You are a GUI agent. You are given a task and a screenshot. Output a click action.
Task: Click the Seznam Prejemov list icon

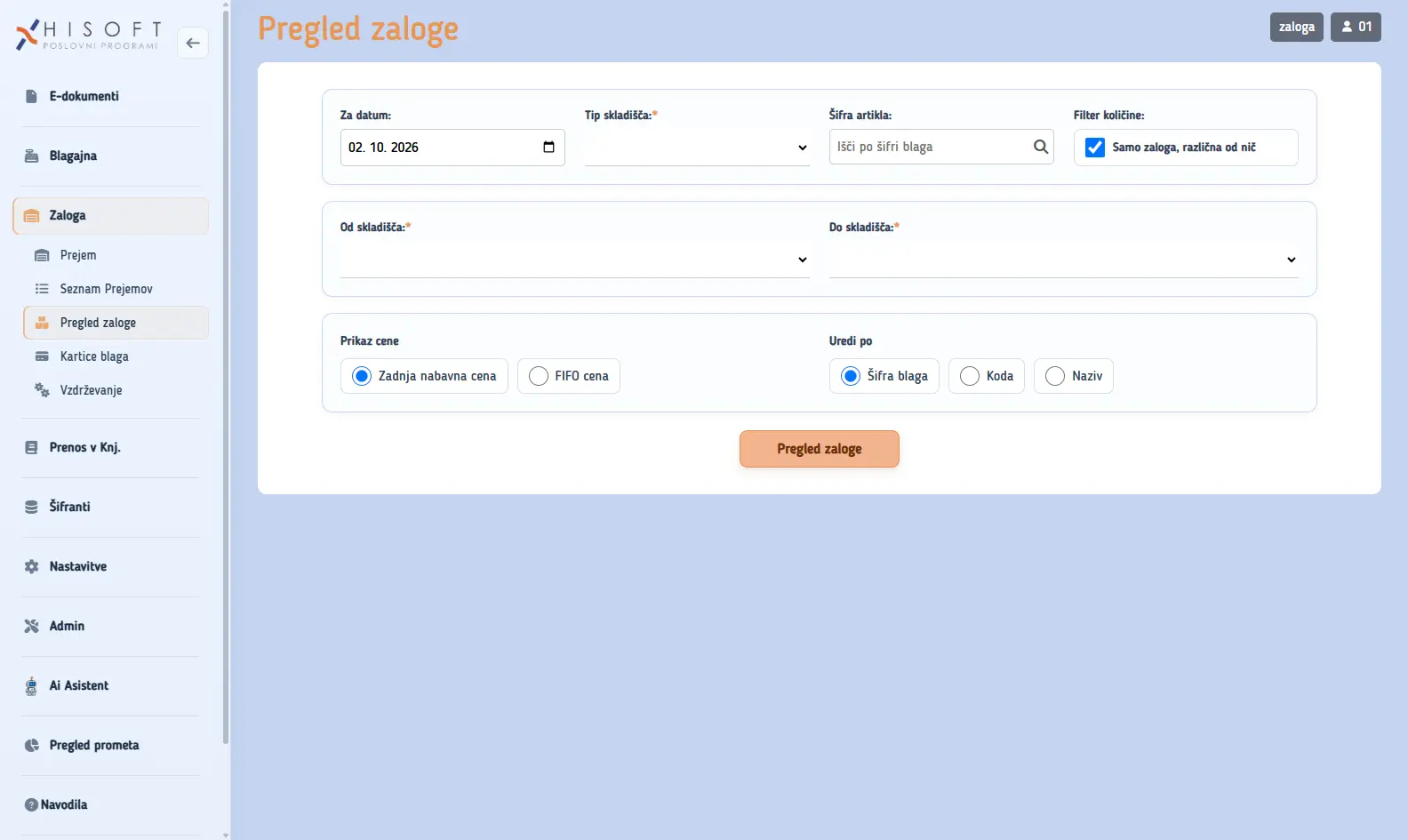point(42,289)
